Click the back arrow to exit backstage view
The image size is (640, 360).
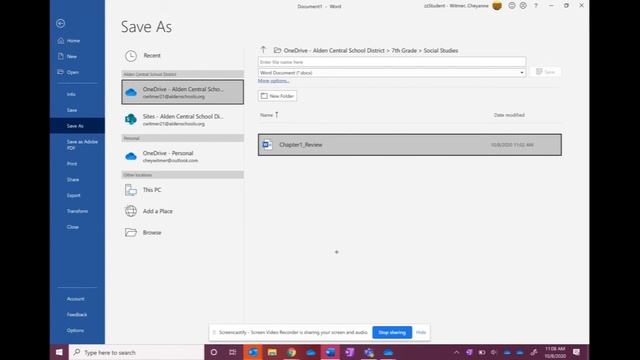[x=60, y=23]
